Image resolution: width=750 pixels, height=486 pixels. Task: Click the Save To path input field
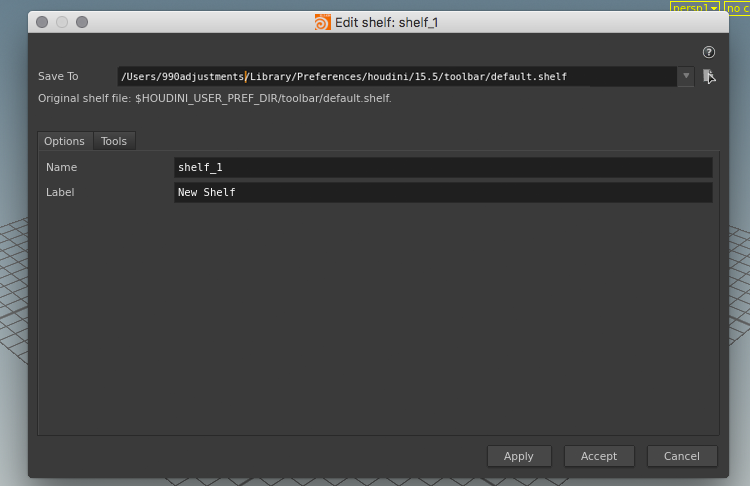pos(397,77)
